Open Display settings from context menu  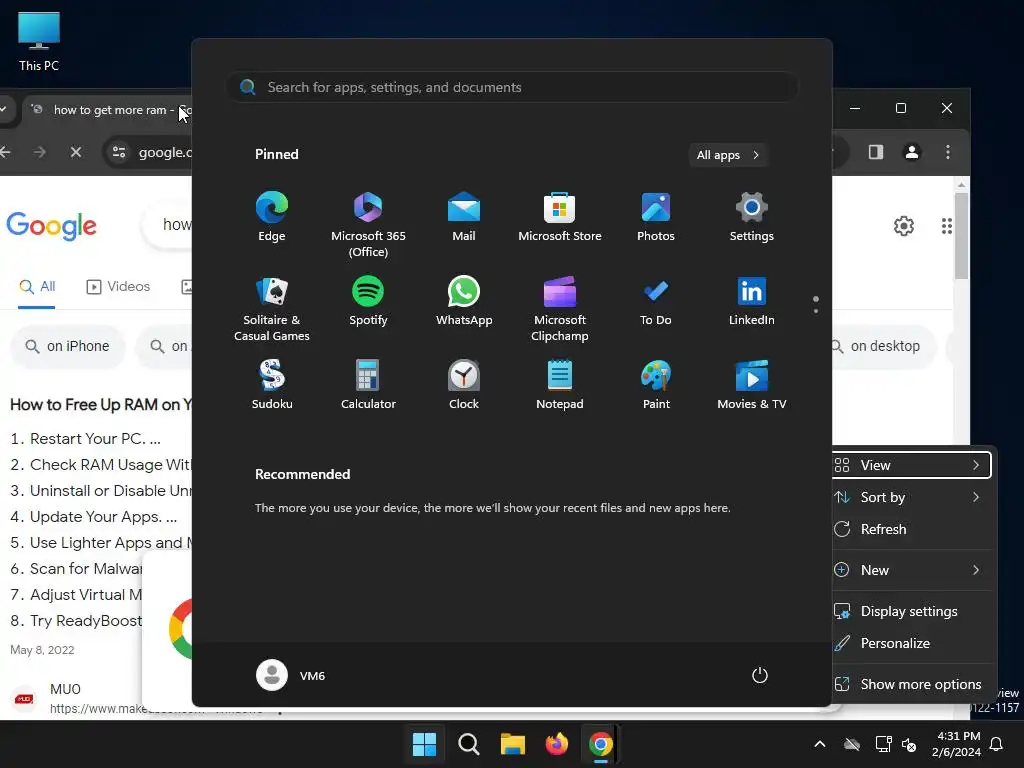pos(912,611)
